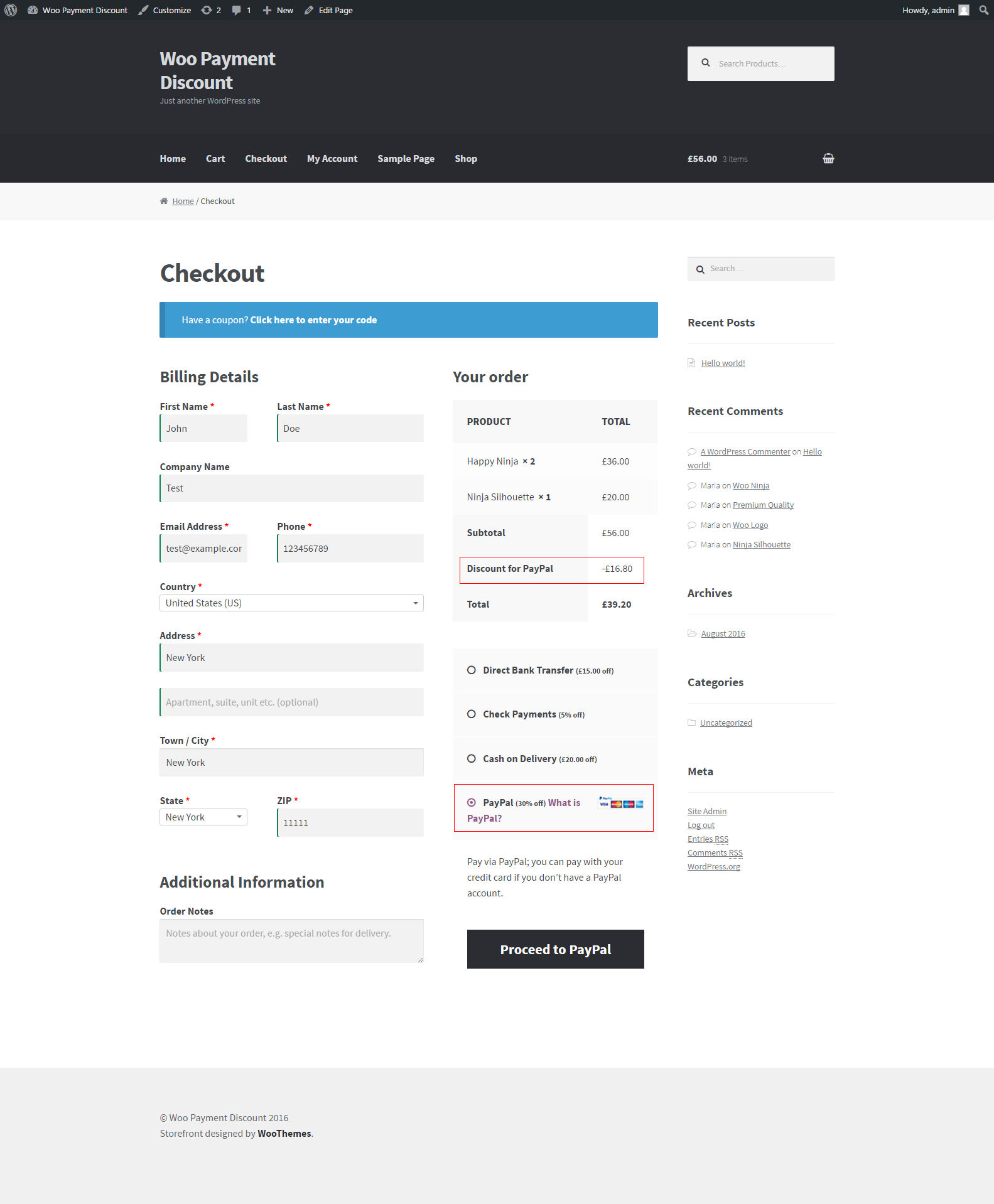This screenshot has height=1204, width=994.
Task: Open the Uncategorized category link
Action: [726, 723]
